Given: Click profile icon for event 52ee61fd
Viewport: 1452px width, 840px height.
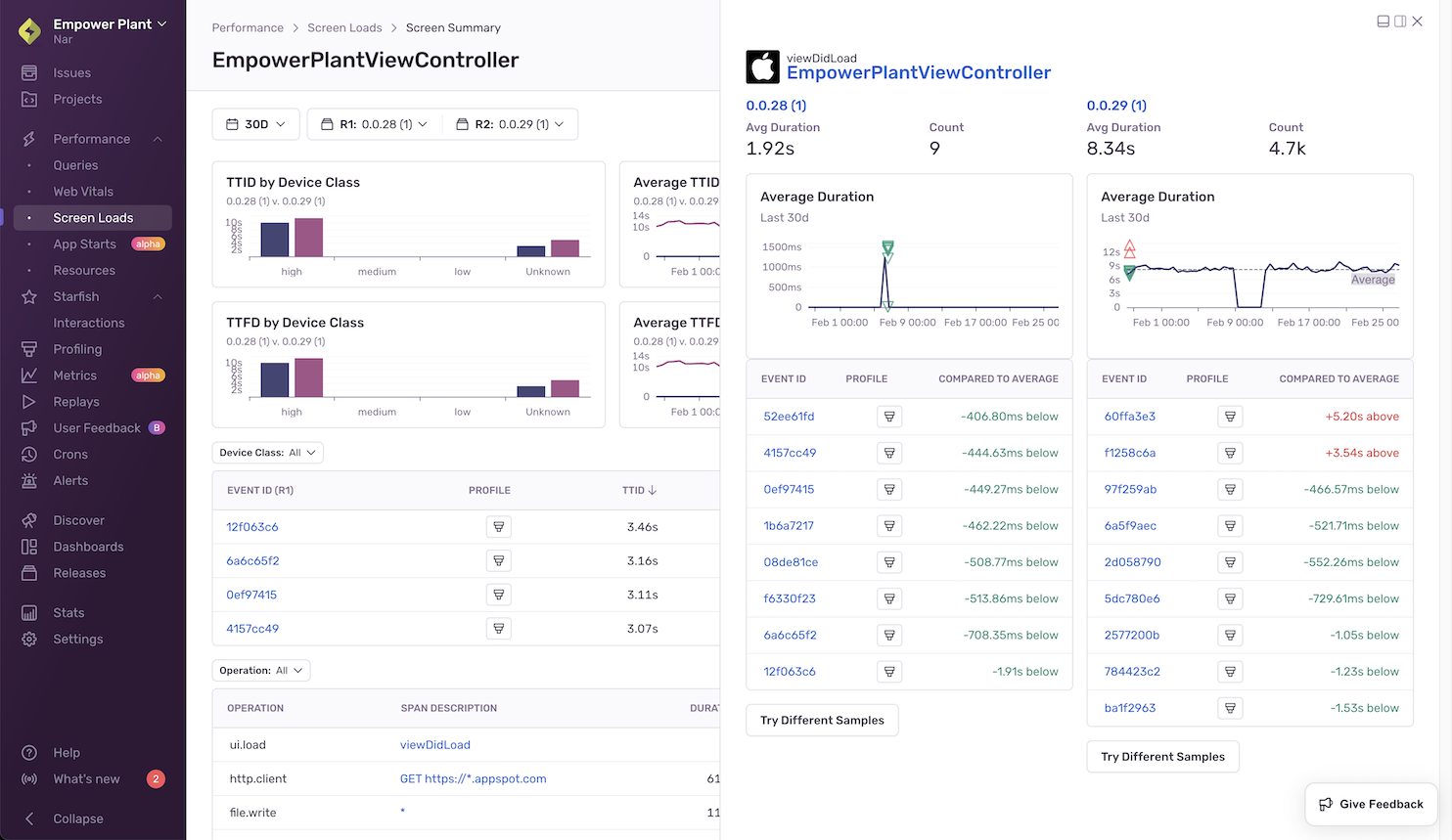Looking at the screenshot, I should pyautogui.click(x=888, y=417).
